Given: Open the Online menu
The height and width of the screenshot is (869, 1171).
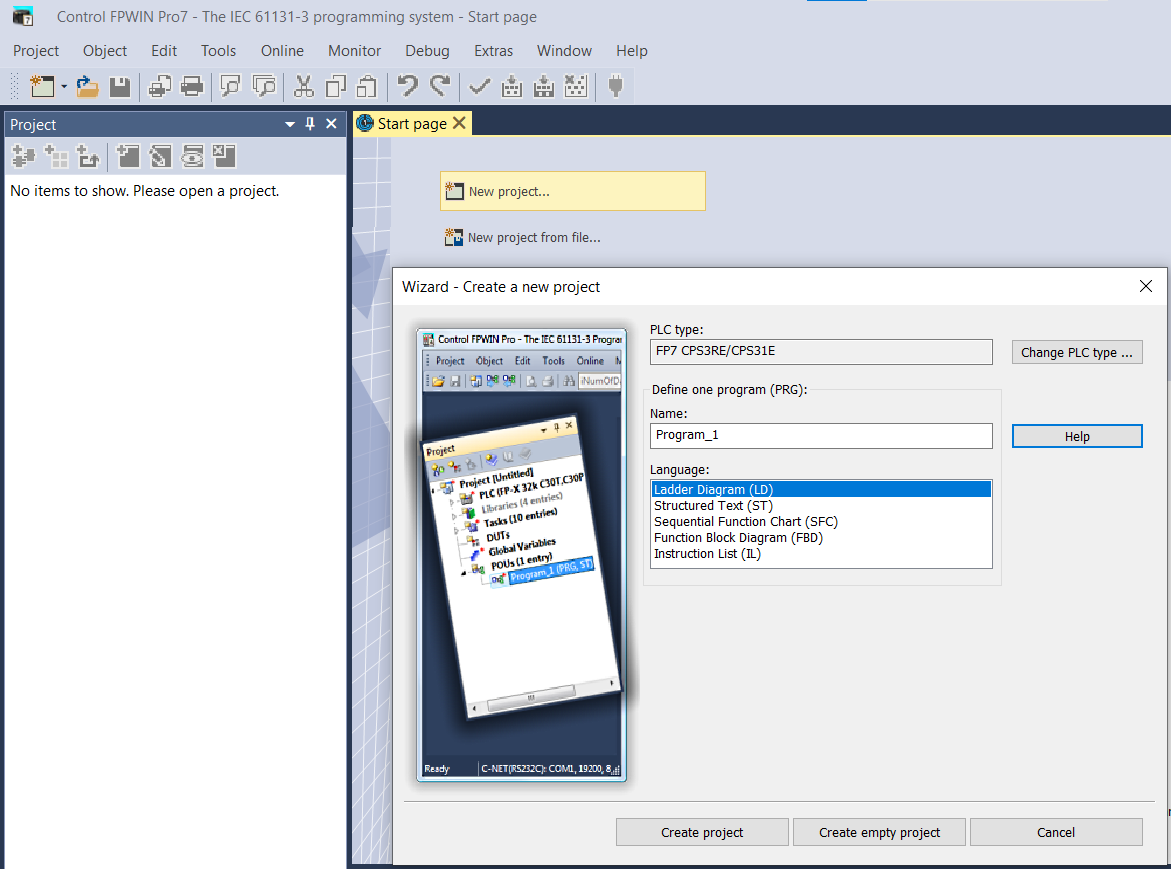Looking at the screenshot, I should click(x=282, y=51).
